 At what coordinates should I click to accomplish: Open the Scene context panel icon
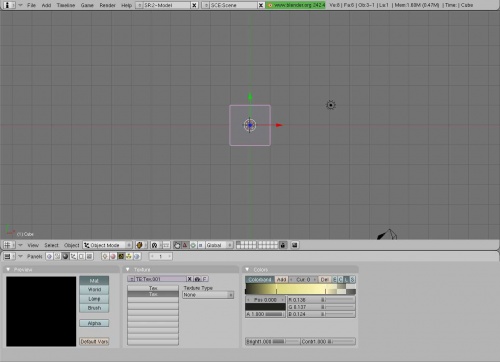pos(89,256)
